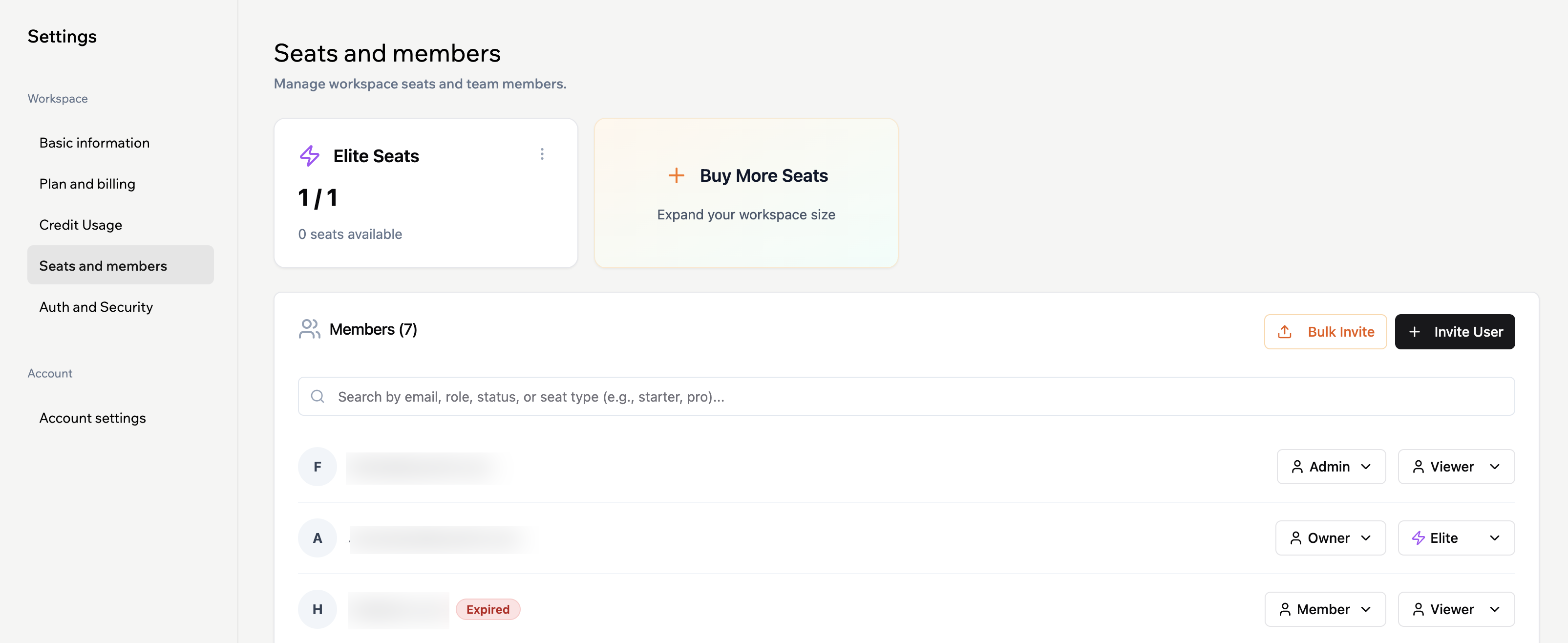Click the Elite Seats lightning bolt icon

click(310, 155)
